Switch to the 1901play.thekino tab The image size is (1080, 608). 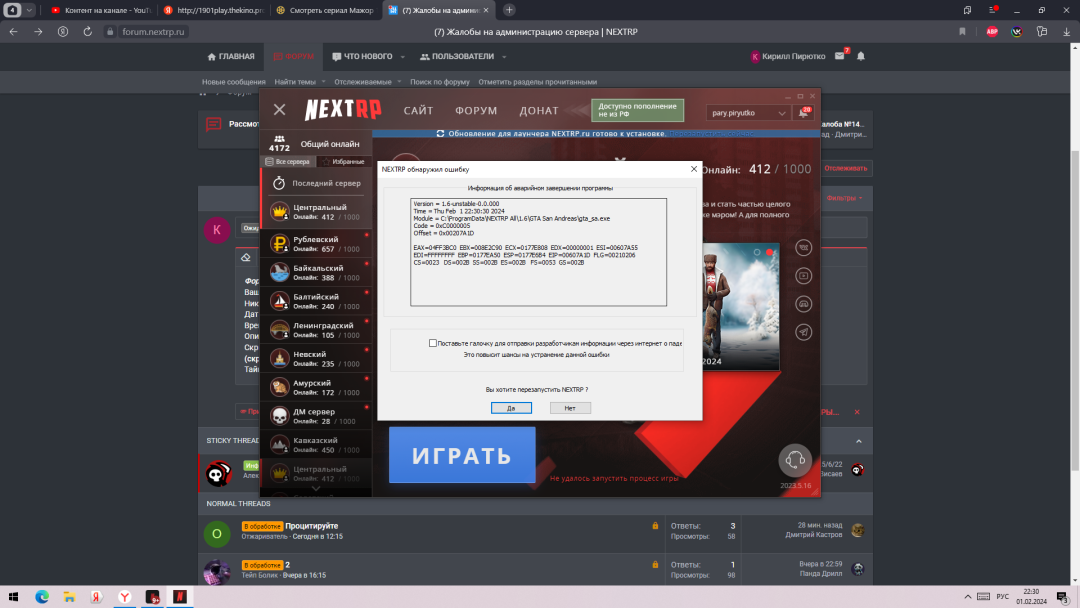click(x=214, y=10)
